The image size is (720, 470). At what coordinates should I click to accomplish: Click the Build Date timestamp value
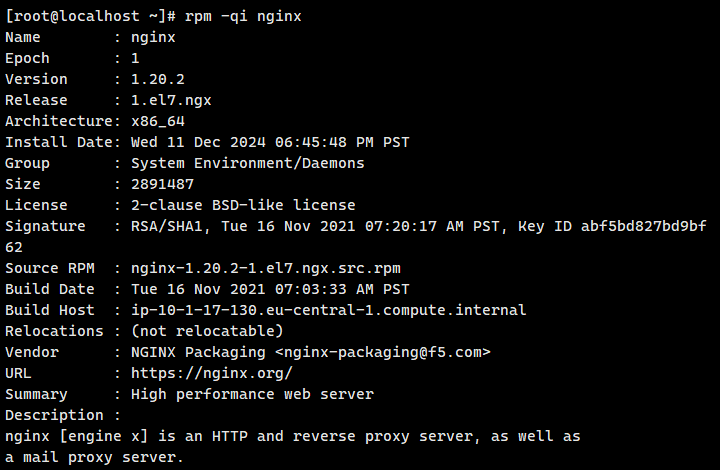pos(270,289)
